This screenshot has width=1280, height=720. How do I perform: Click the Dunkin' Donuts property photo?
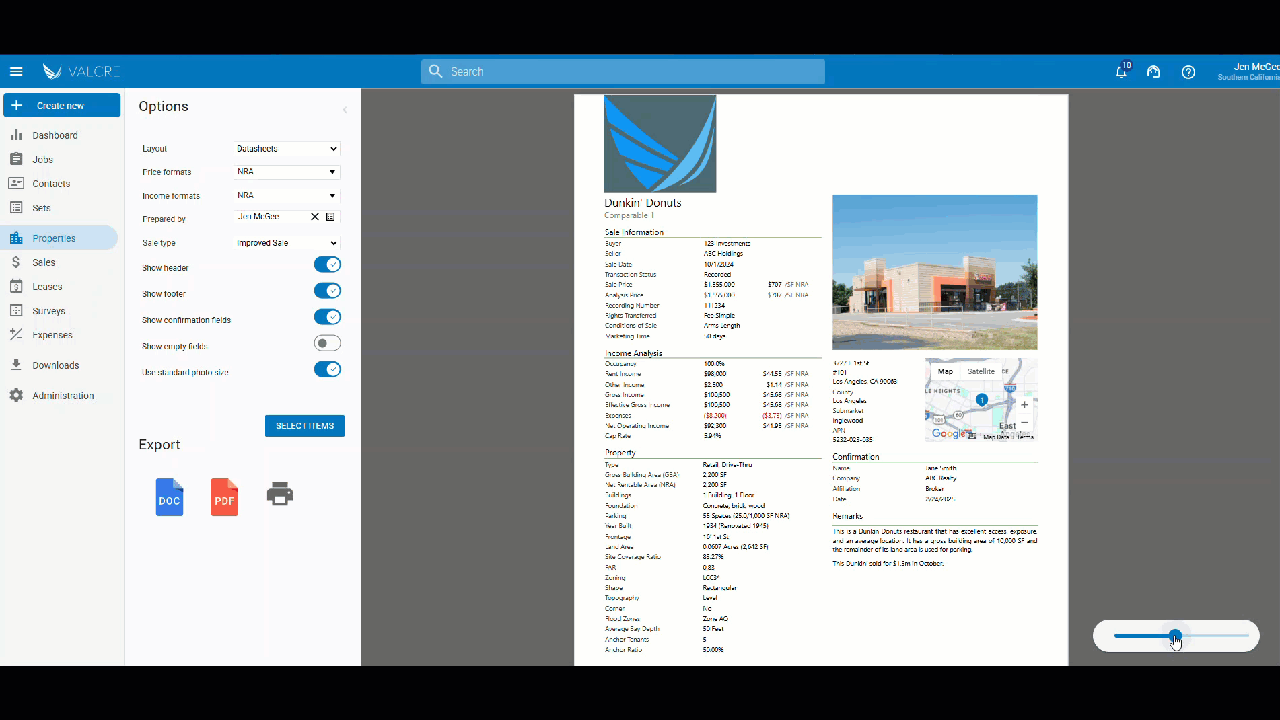click(935, 272)
